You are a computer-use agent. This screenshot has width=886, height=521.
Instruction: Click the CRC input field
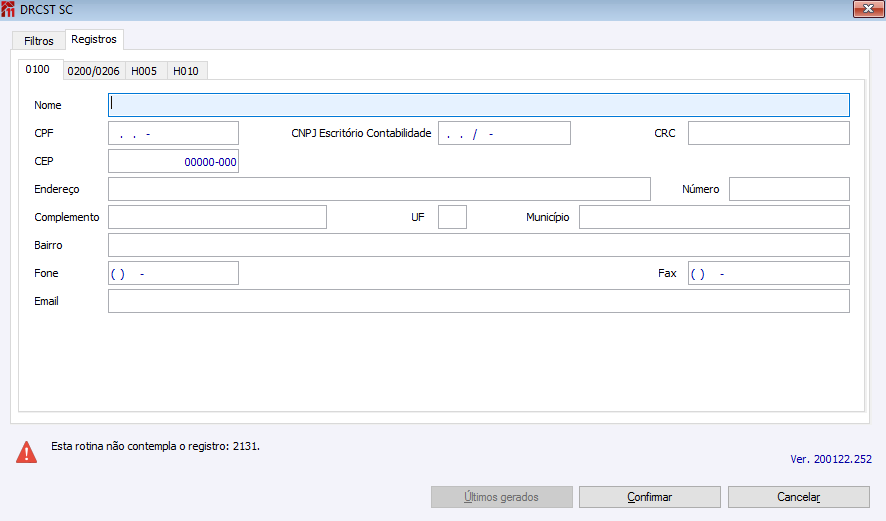pos(768,133)
